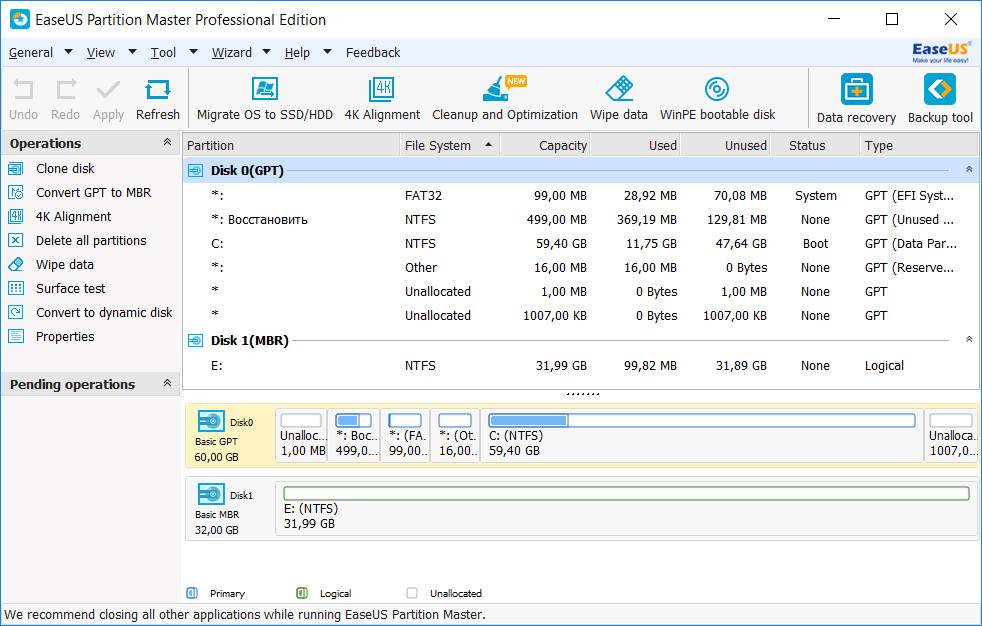The height and width of the screenshot is (626, 982).
Task: Click Convert GPT to MBR link
Action: [x=93, y=192]
